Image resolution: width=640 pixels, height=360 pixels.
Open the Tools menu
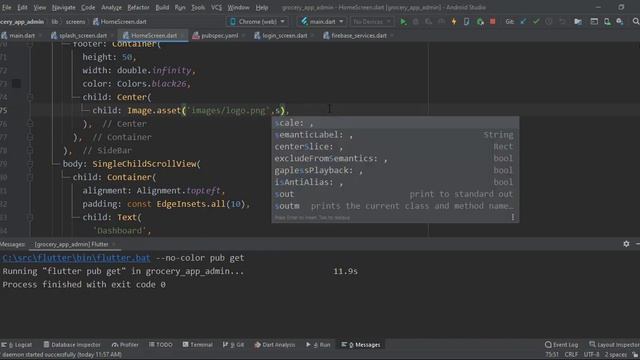pos(198,7)
